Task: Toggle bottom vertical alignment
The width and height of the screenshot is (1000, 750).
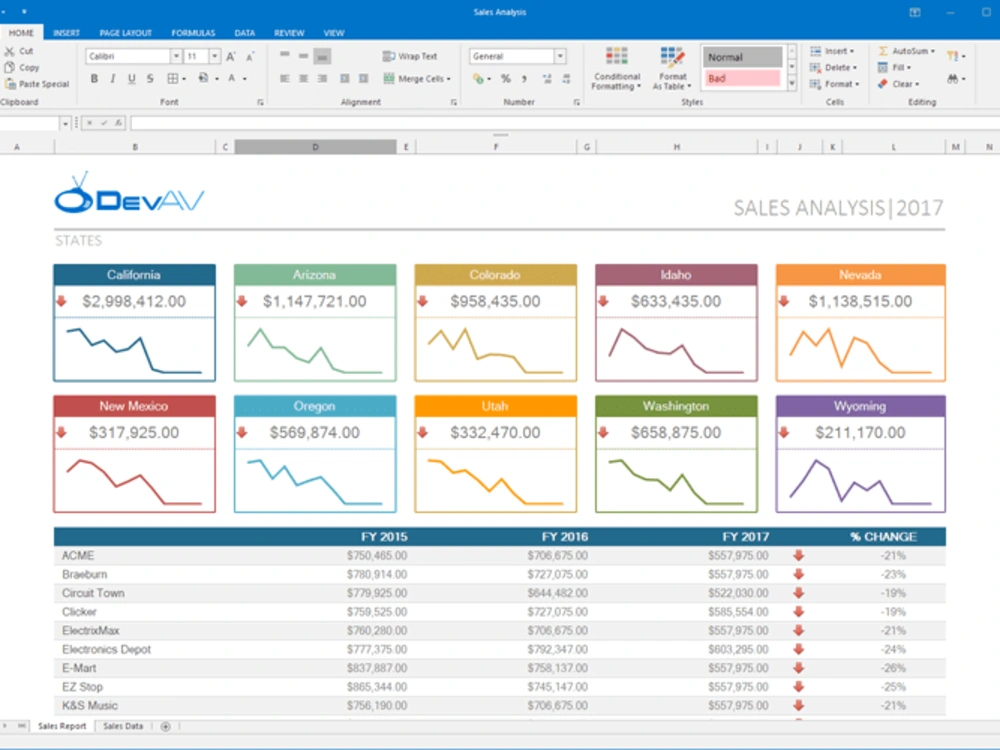Action: click(323, 56)
